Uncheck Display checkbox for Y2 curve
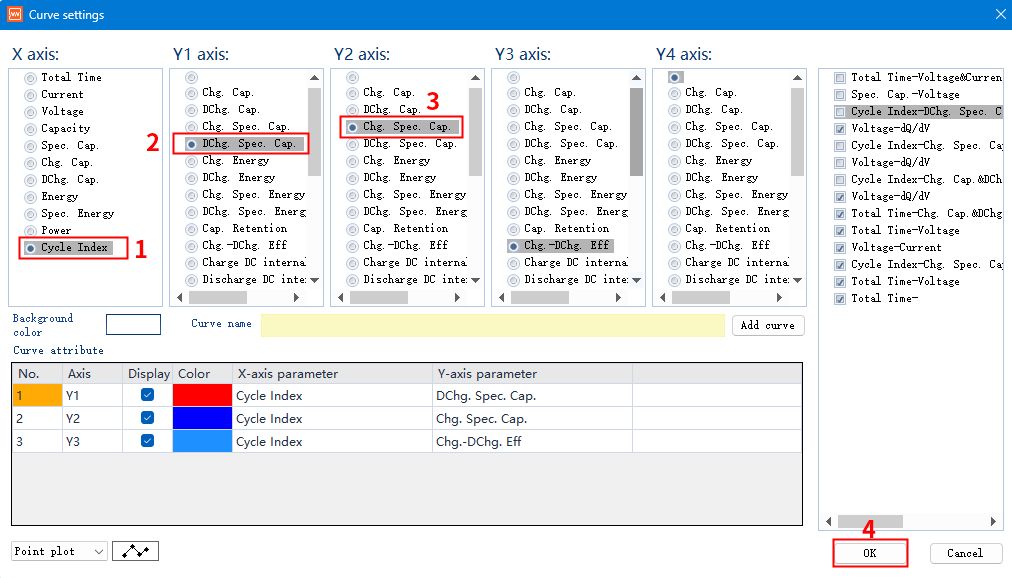Image resolution: width=1012 pixels, height=578 pixels. point(147,417)
